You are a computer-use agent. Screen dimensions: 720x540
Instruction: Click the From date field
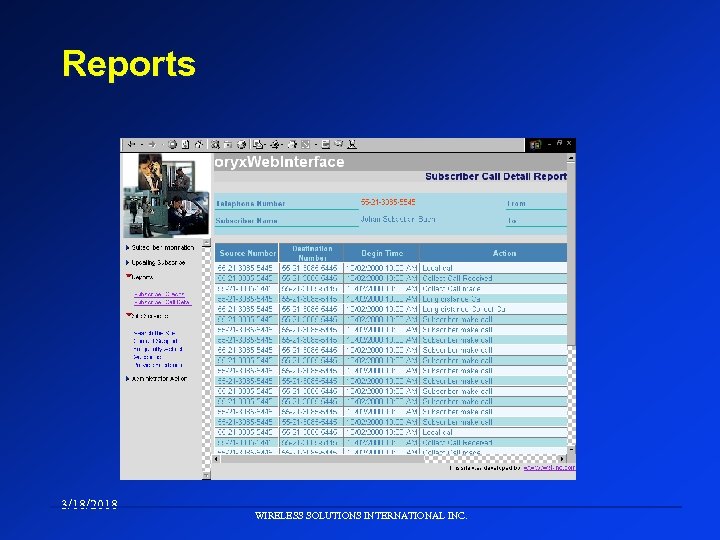point(536,203)
